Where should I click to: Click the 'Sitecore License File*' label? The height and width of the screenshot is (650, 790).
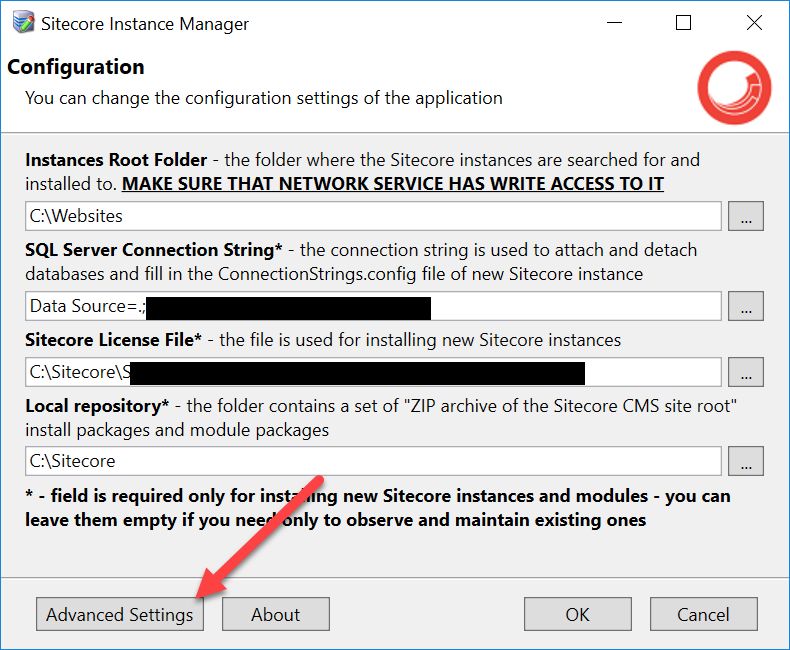[x=113, y=340]
